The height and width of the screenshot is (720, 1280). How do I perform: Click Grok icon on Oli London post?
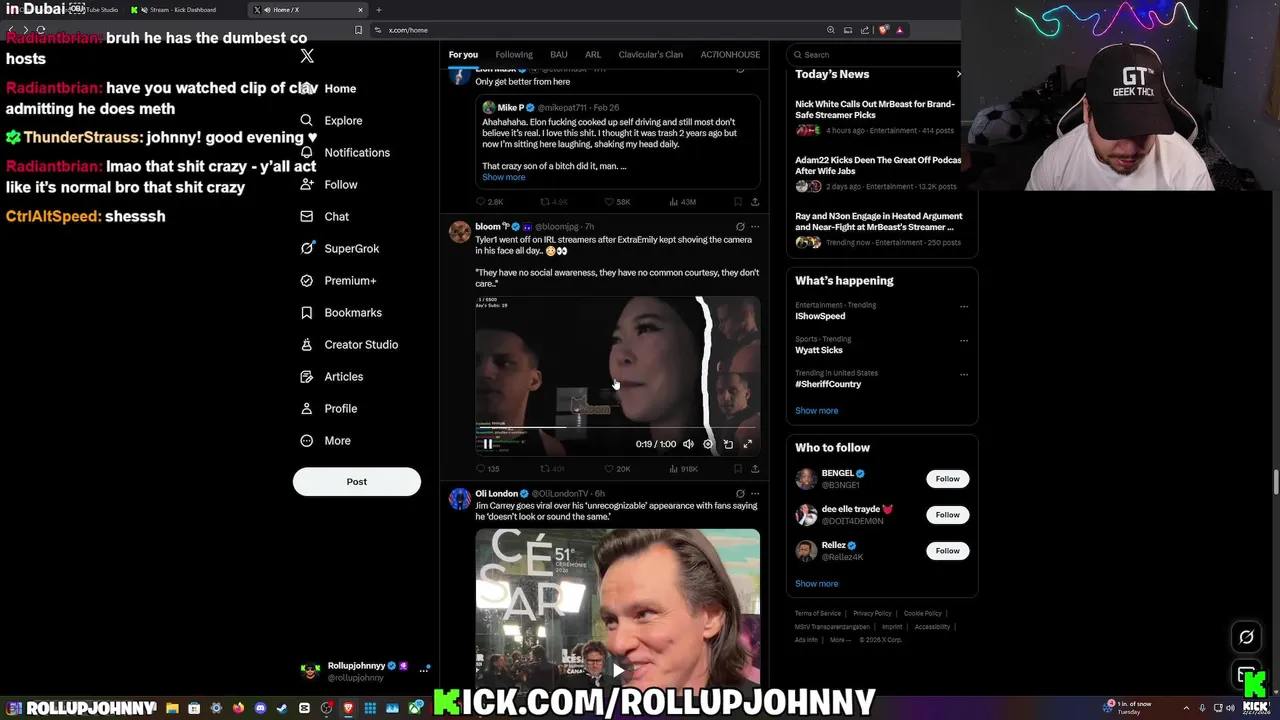(740, 494)
